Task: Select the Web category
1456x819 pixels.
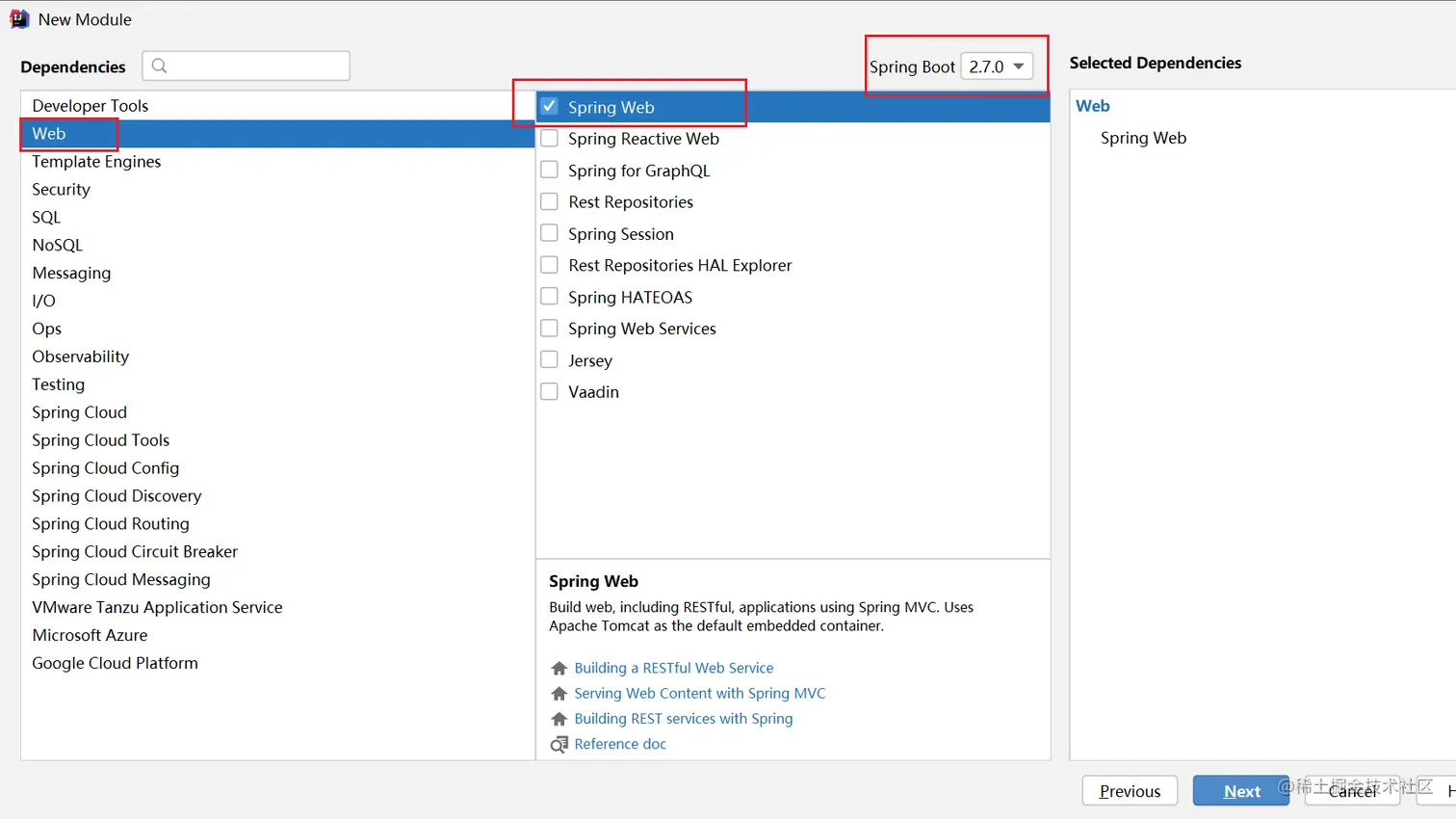Action: (x=277, y=134)
